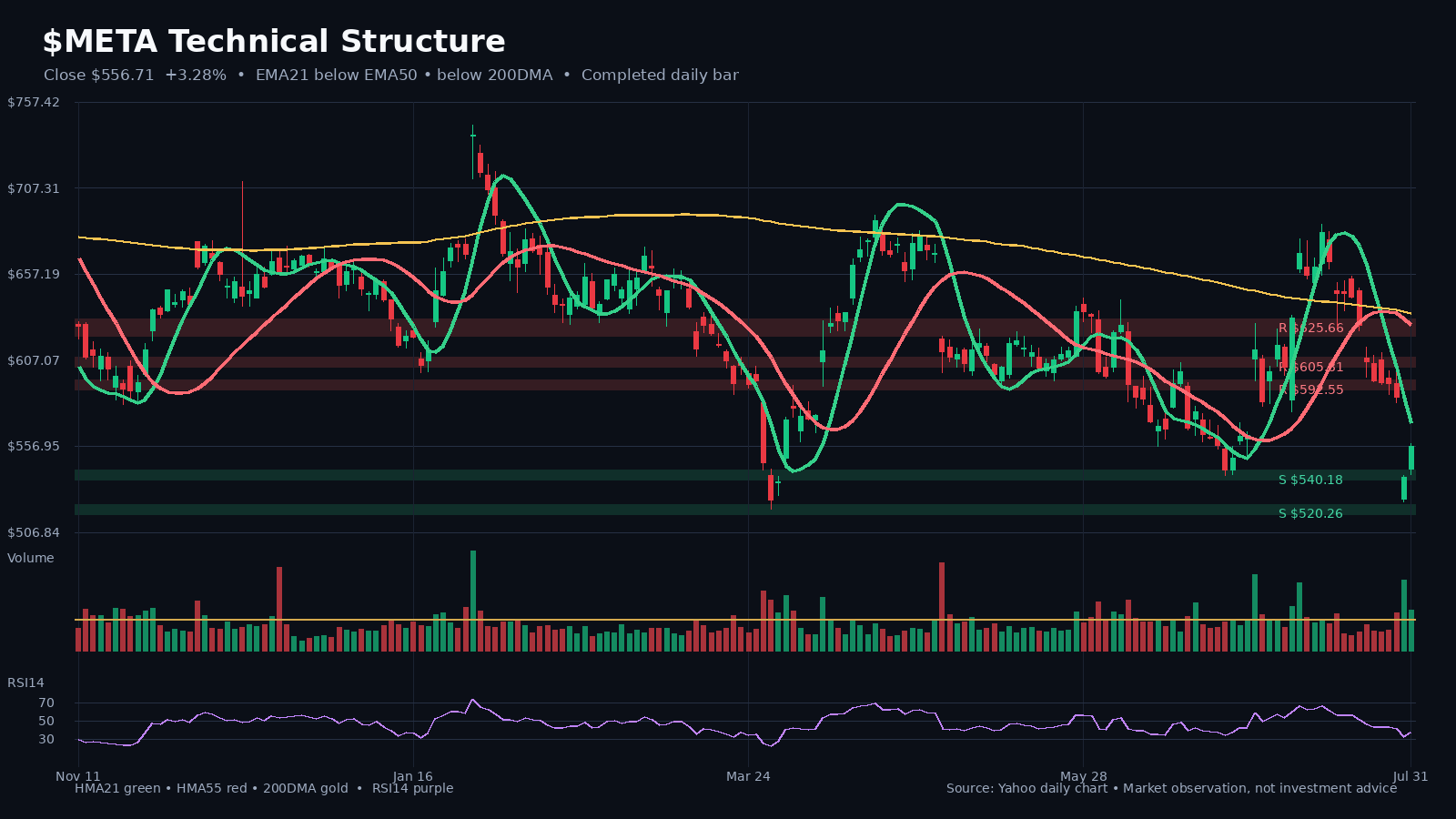Click the "$707.31" price axis label
The image size is (1456, 819).
pyautogui.click(x=34, y=188)
